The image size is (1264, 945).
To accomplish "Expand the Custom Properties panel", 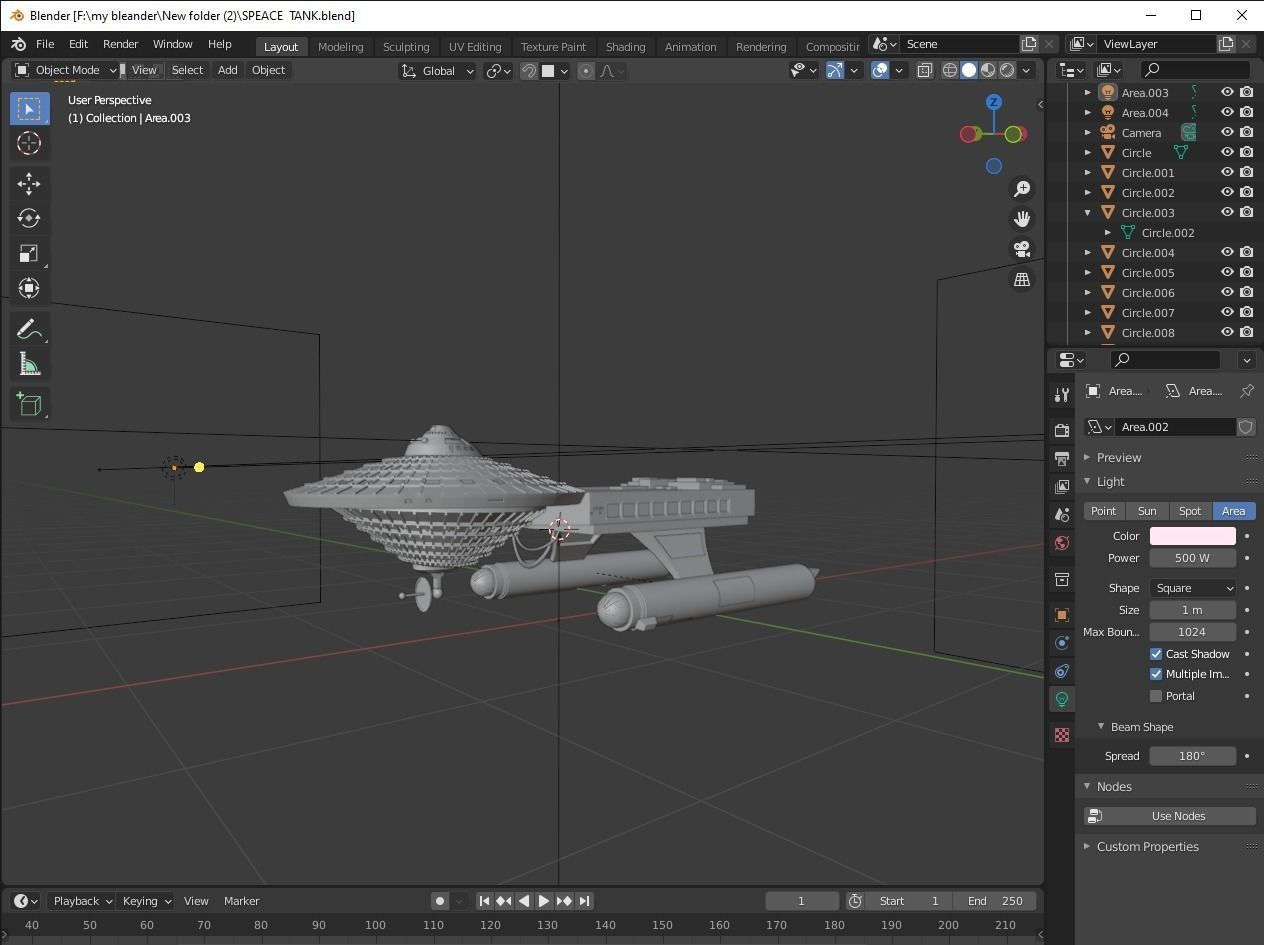I will pos(1147,846).
